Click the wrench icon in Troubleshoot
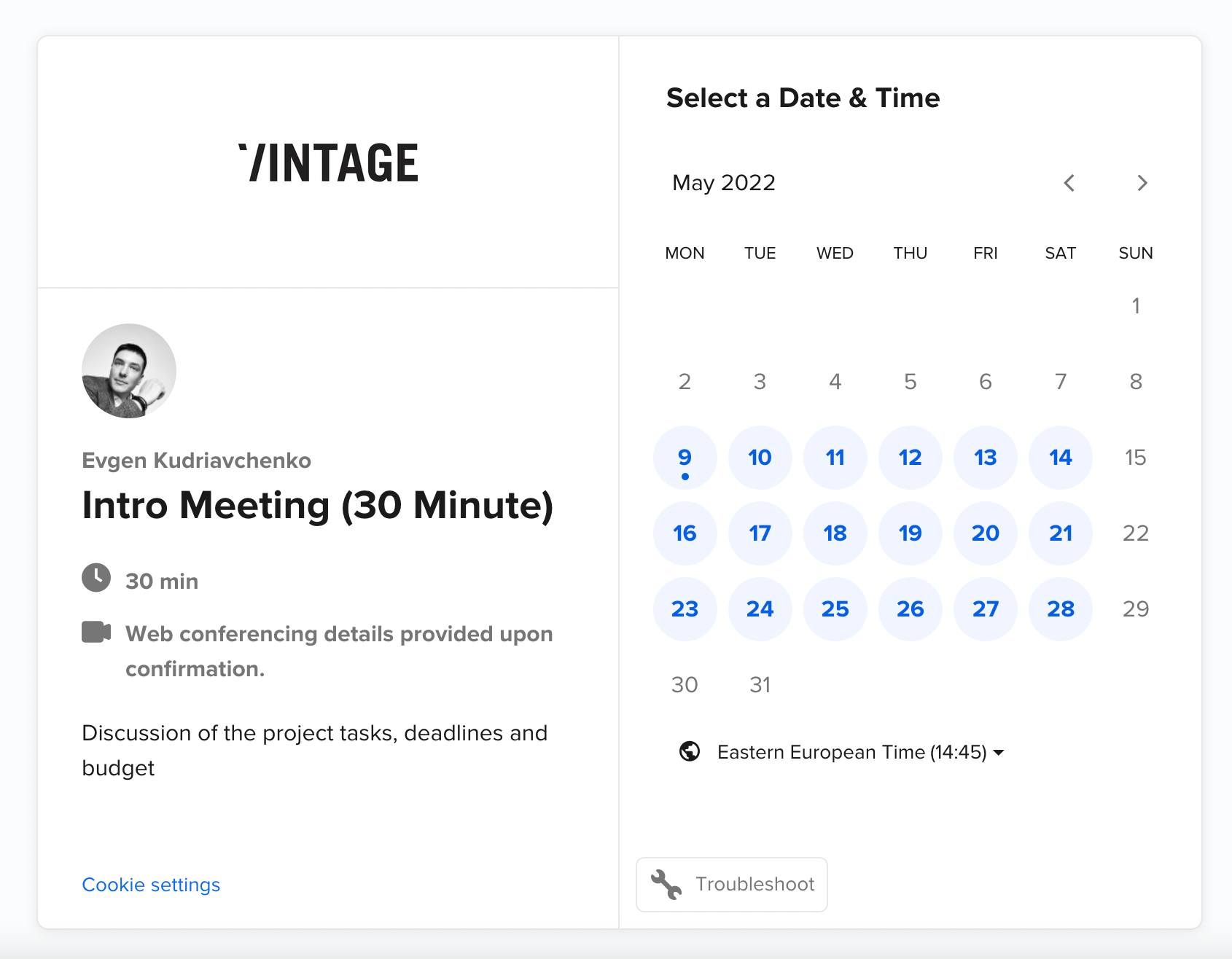The height and width of the screenshot is (959, 1232). 666,884
